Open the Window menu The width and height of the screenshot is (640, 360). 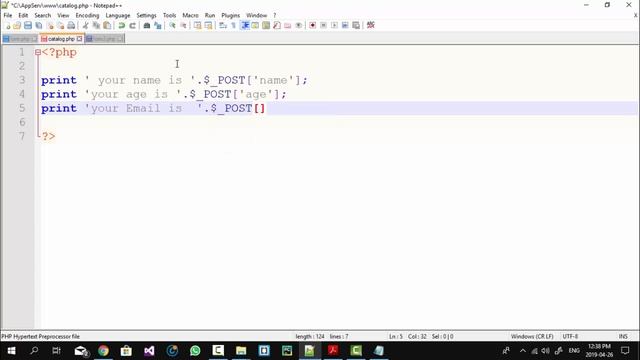pyautogui.click(x=256, y=16)
